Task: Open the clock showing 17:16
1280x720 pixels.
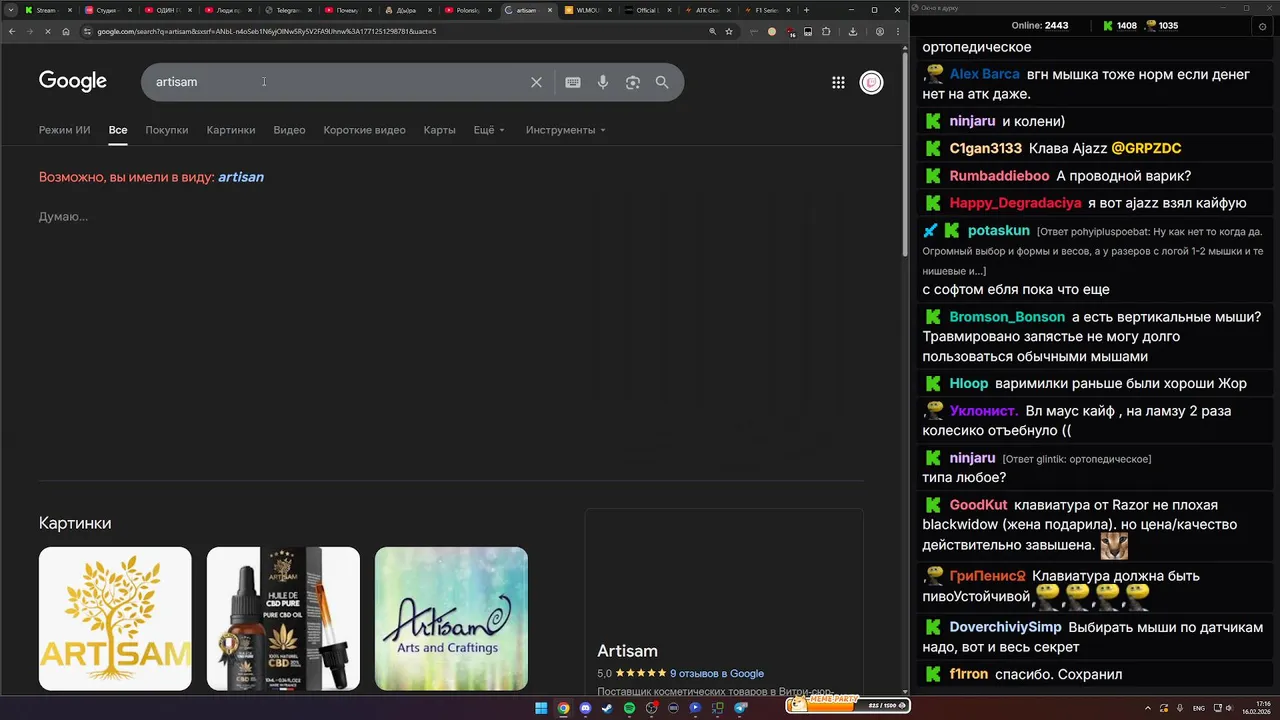Action: click(x=1256, y=708)
